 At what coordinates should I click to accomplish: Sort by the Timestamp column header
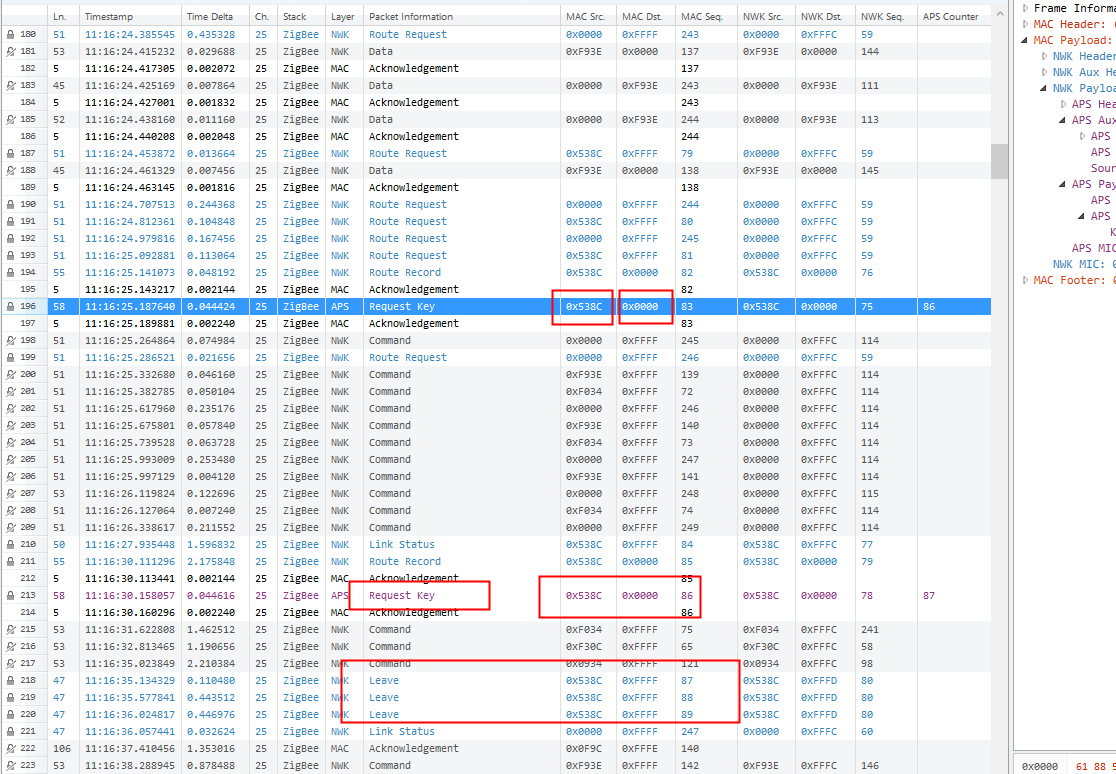coord(130,17)
